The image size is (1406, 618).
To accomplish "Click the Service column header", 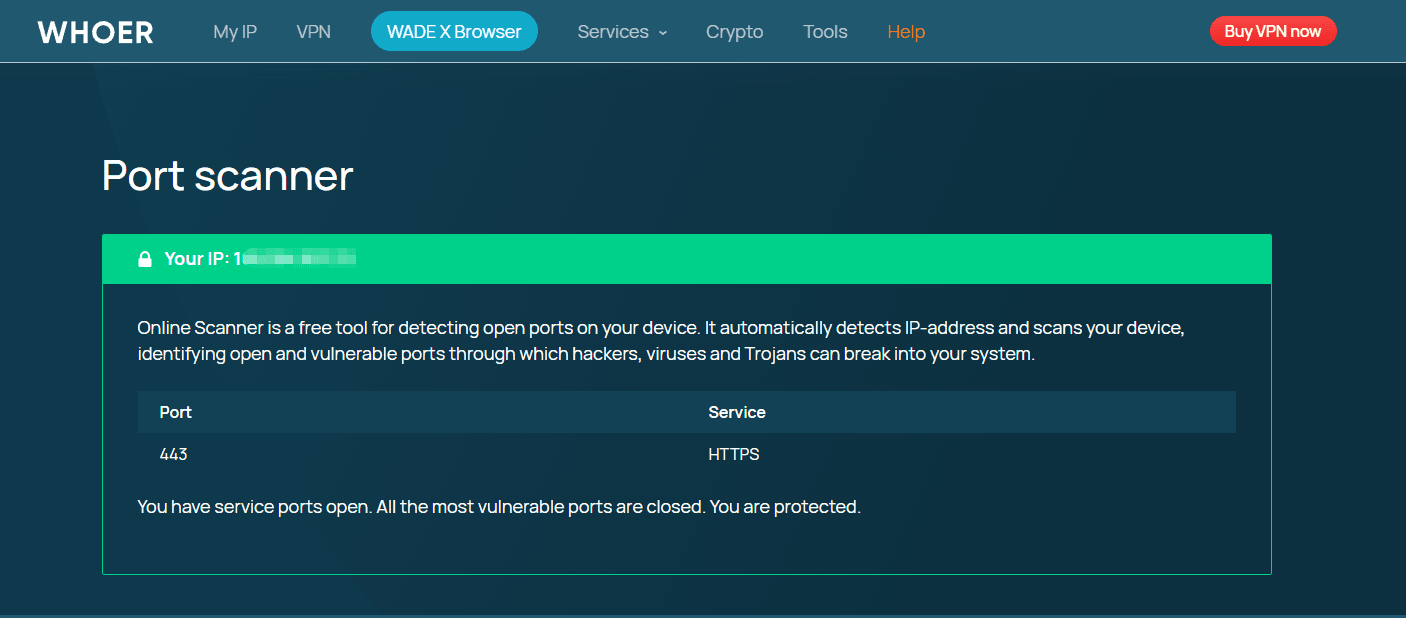I will coord(736,412).
